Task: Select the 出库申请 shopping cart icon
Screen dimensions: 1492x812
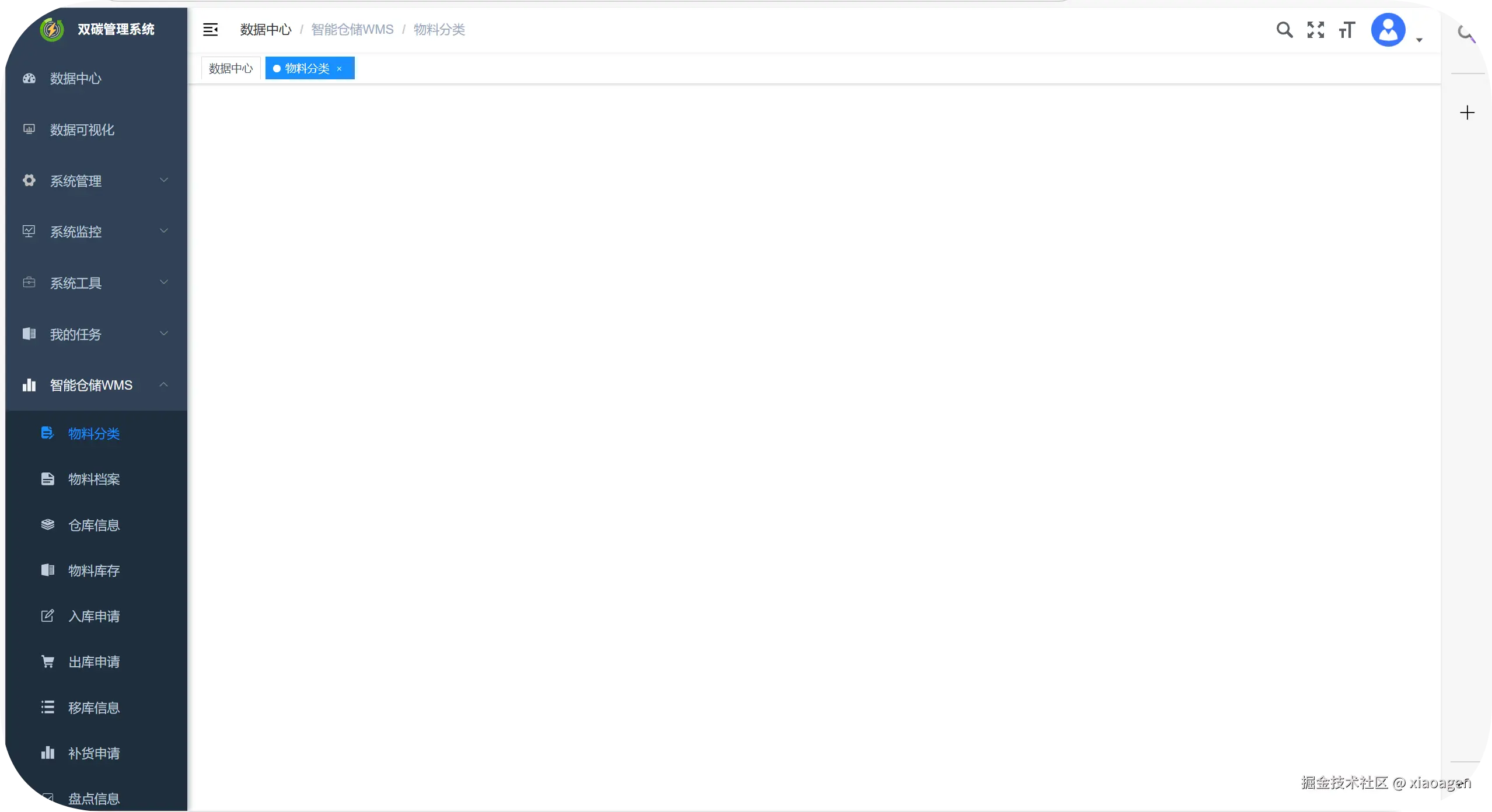Action: point(47,661)
